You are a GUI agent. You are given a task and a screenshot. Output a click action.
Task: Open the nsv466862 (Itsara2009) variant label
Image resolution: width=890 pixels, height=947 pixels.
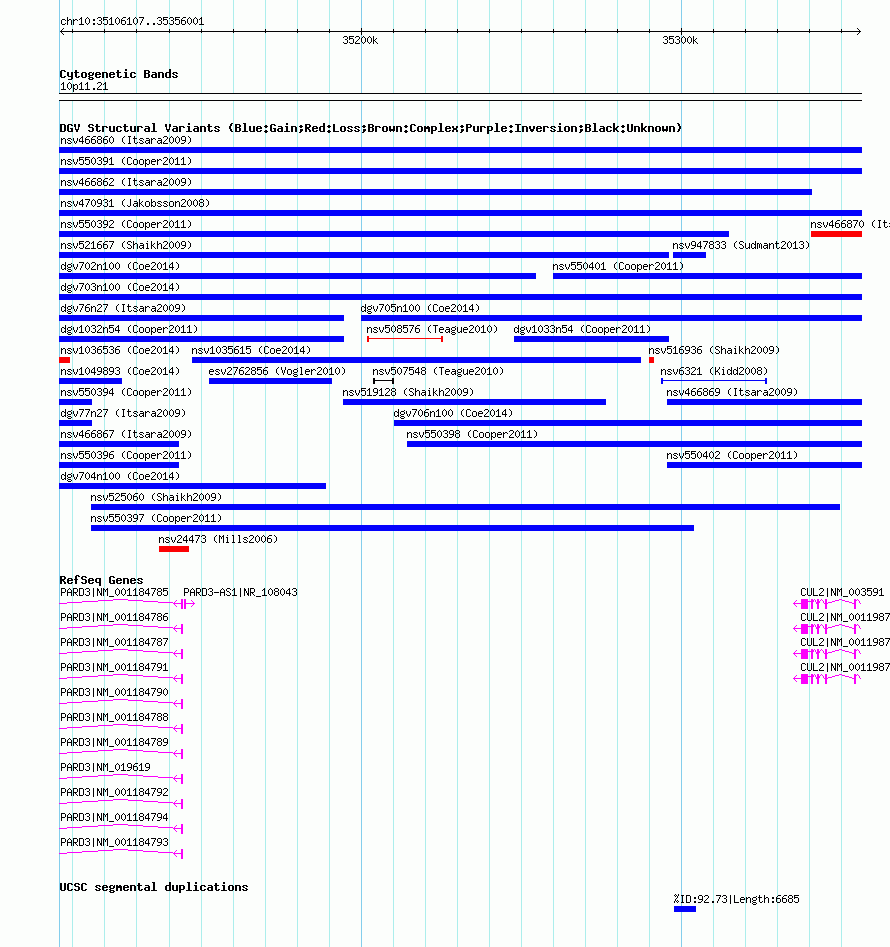point(126,182)
